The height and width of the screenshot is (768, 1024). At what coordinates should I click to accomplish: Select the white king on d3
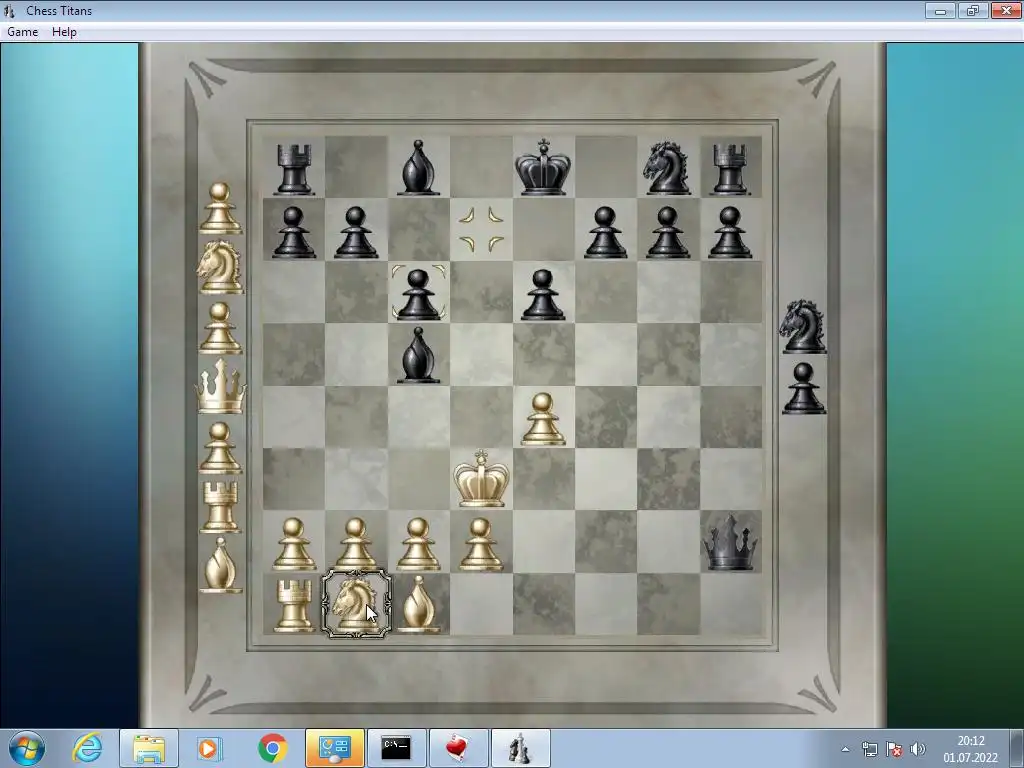[481, 478]
